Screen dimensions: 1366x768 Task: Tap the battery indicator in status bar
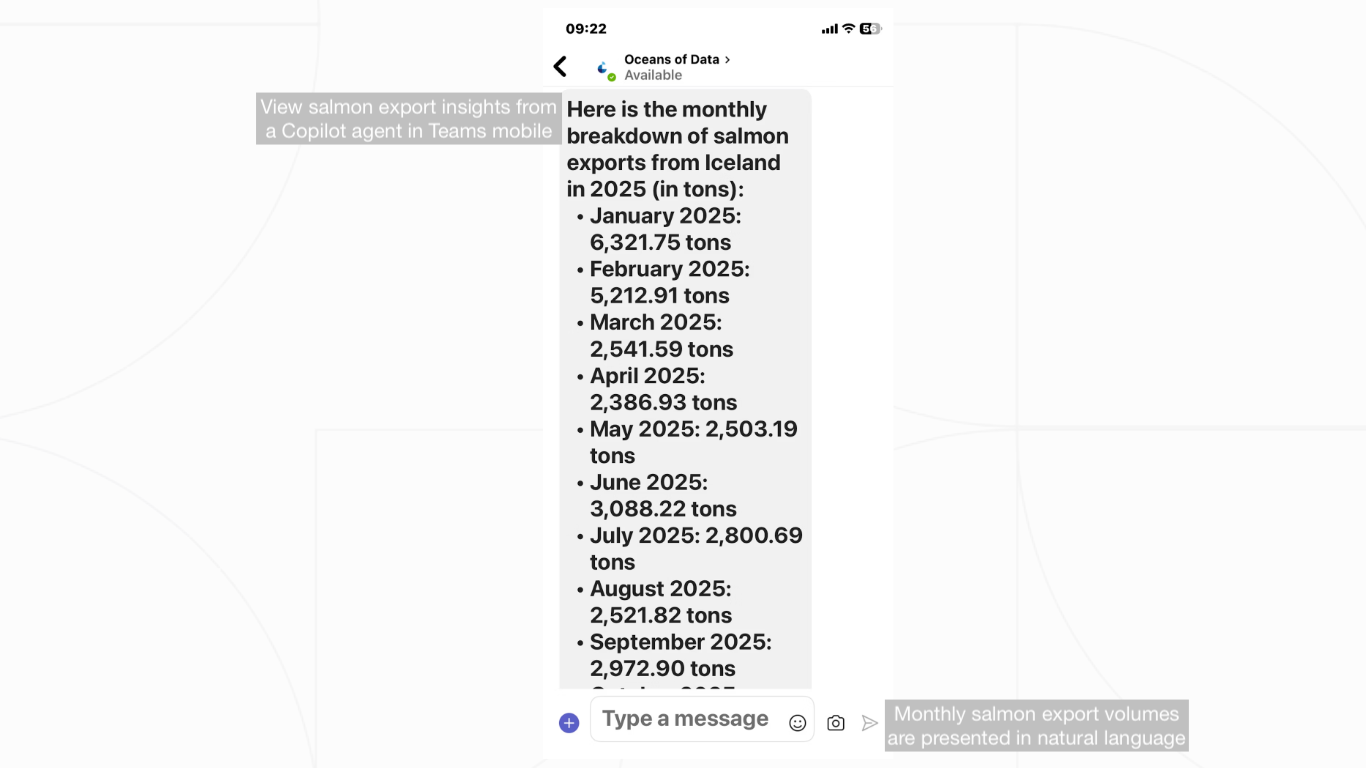(871, 29)
